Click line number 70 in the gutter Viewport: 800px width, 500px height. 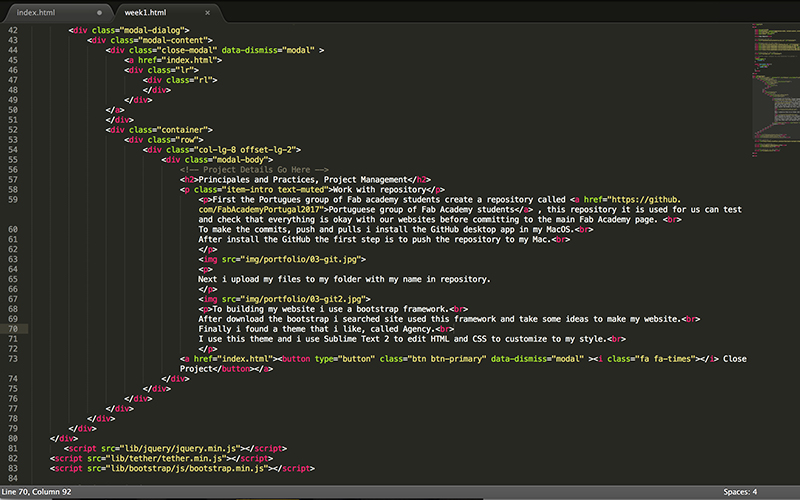coord(13,329)
